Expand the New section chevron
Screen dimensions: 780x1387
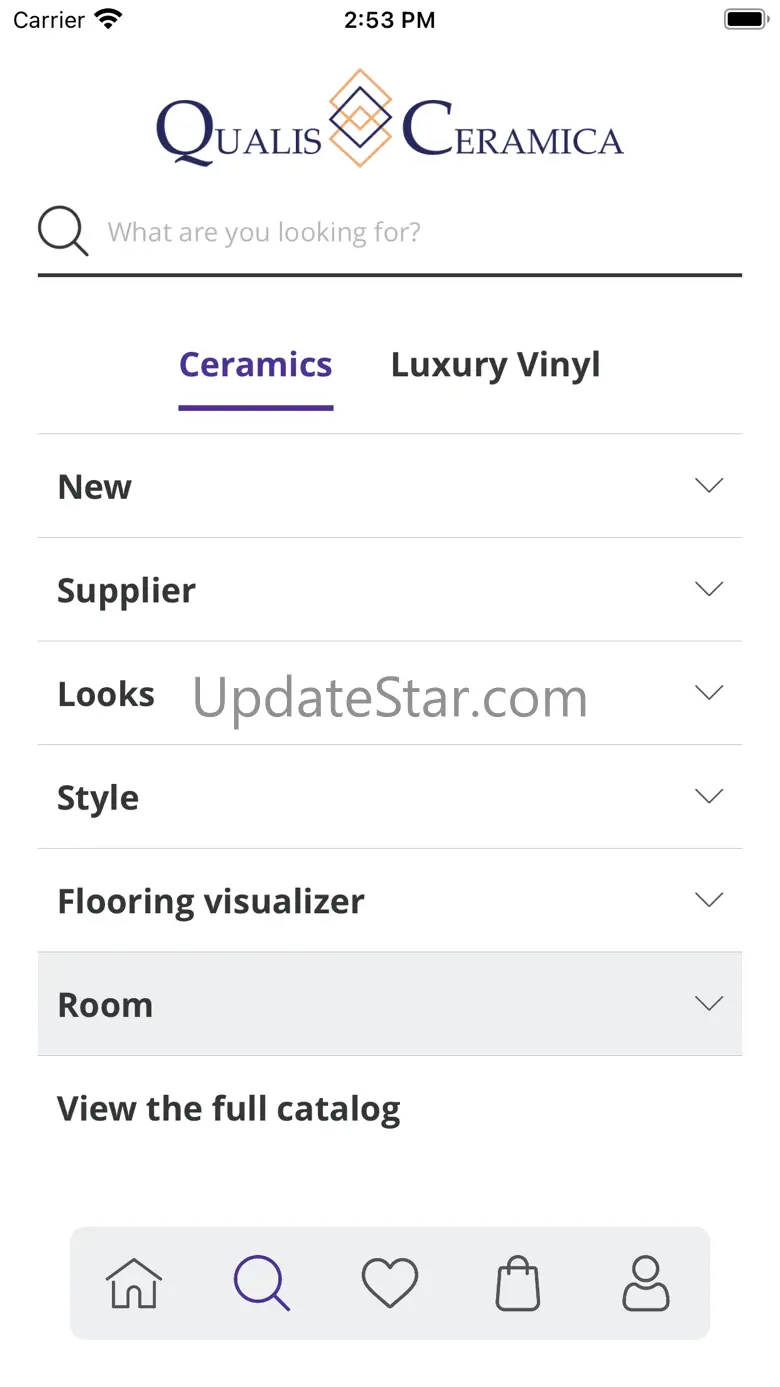[708, 486]
